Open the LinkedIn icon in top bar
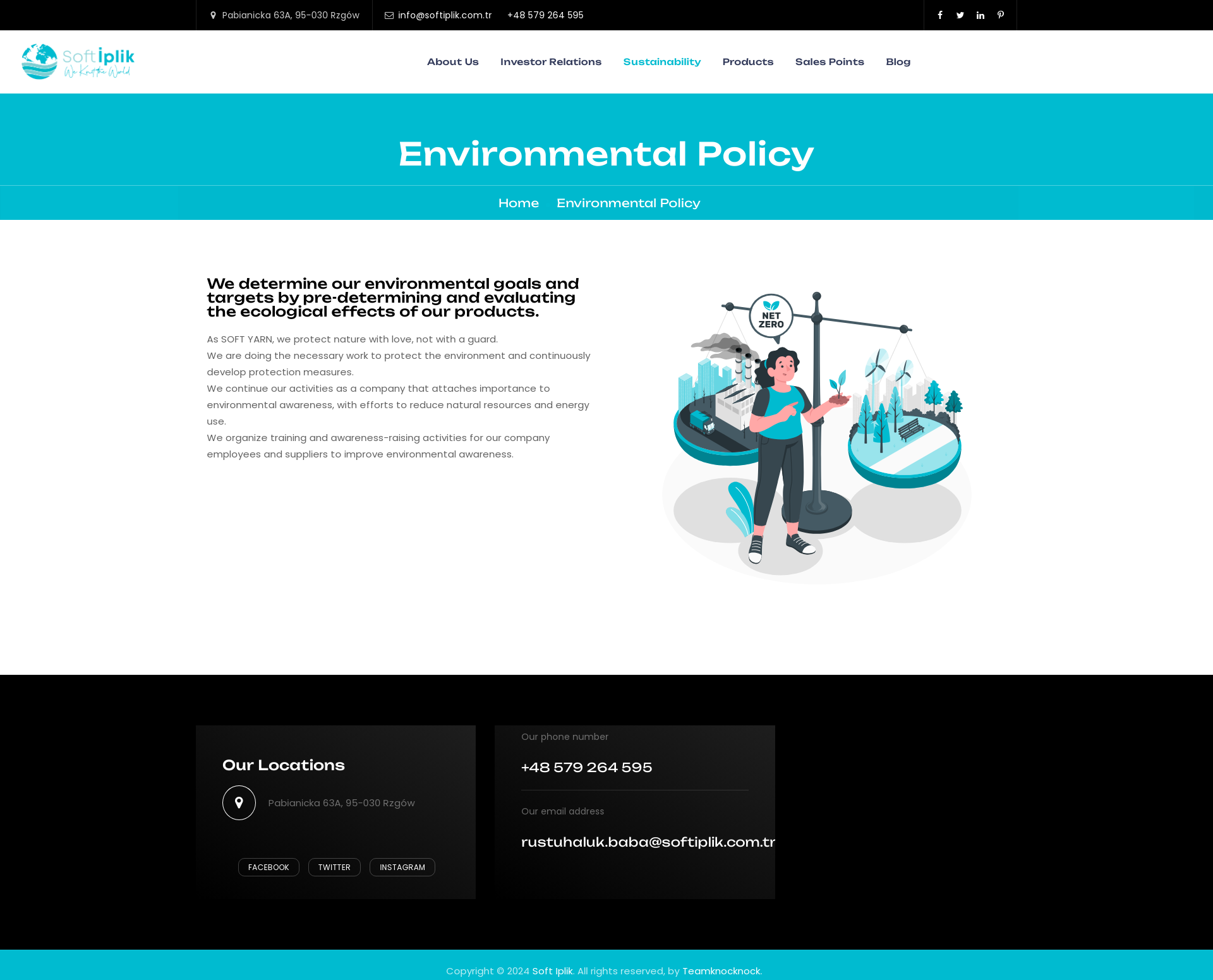The width and height of the screenshot is (1213, 980). (981, 15)
